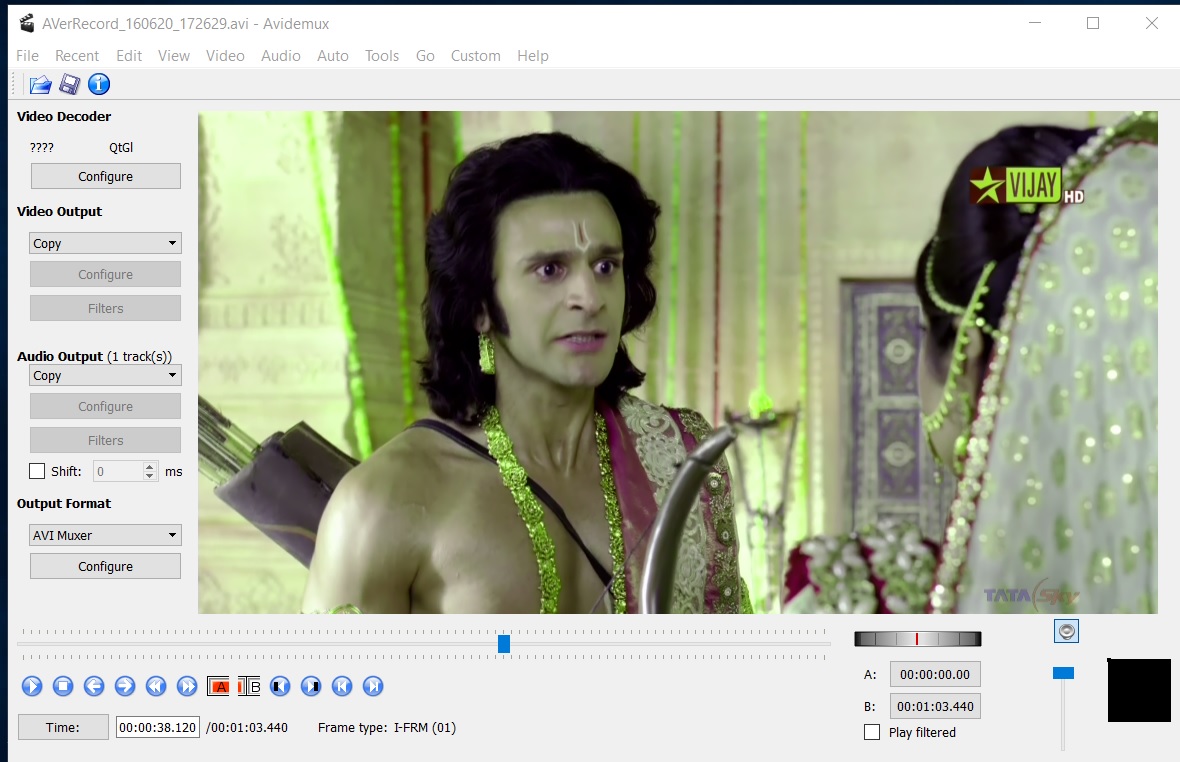Image resolution: width=1180 pixels, height=762 pixels.
Task: Open the Output Format AVI Muxer dropdown
Action: point(105,535)
